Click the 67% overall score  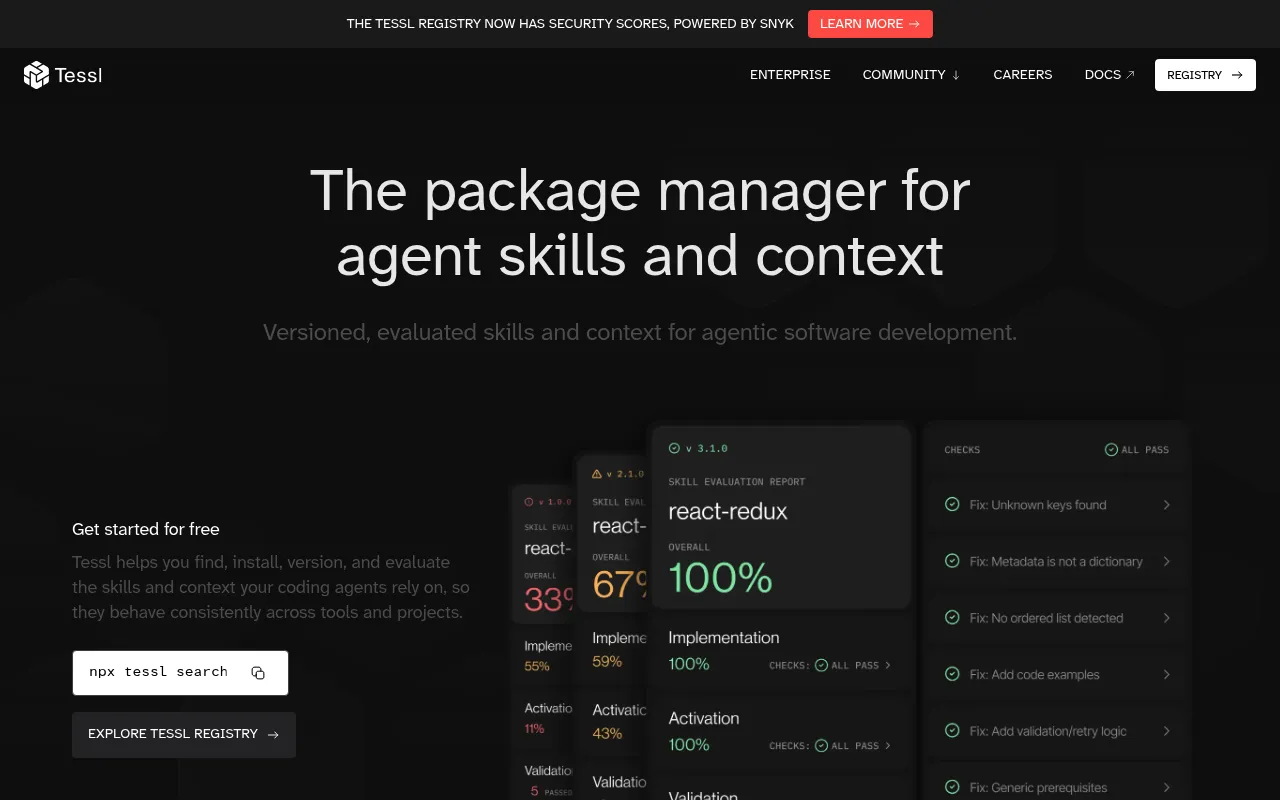click(621, 584)
